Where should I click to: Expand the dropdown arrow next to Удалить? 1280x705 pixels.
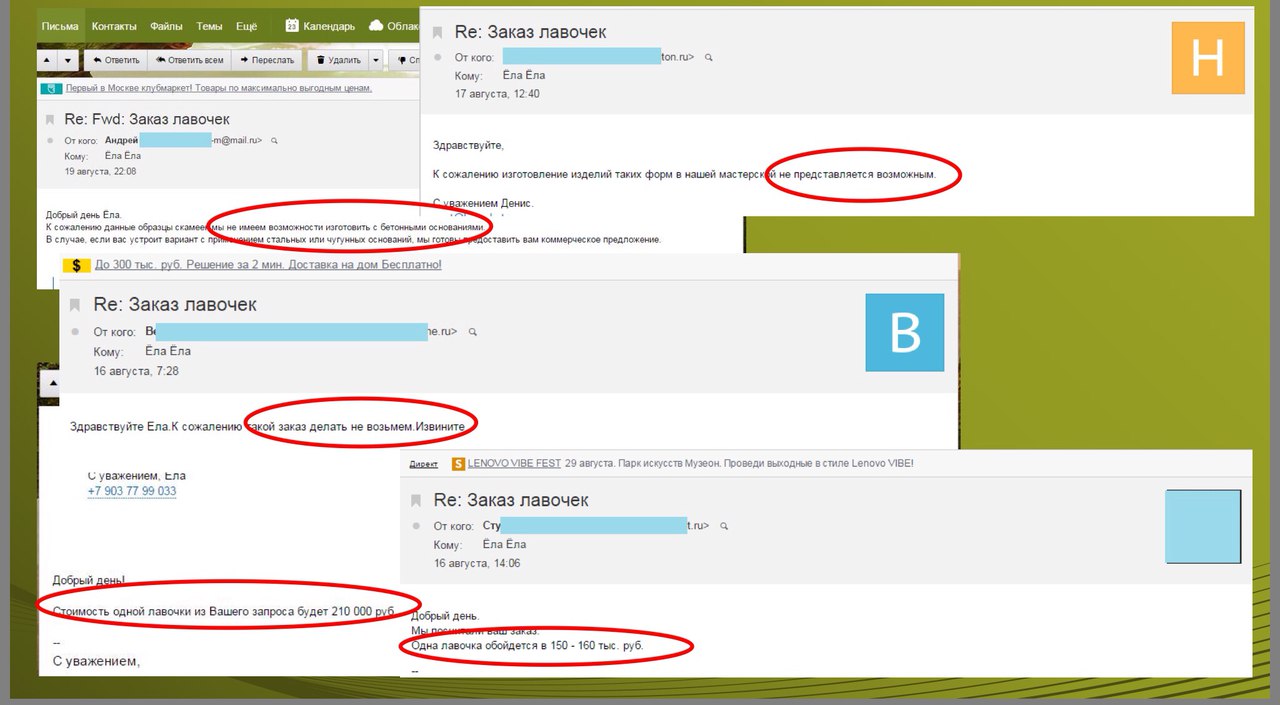pos(376,60)
